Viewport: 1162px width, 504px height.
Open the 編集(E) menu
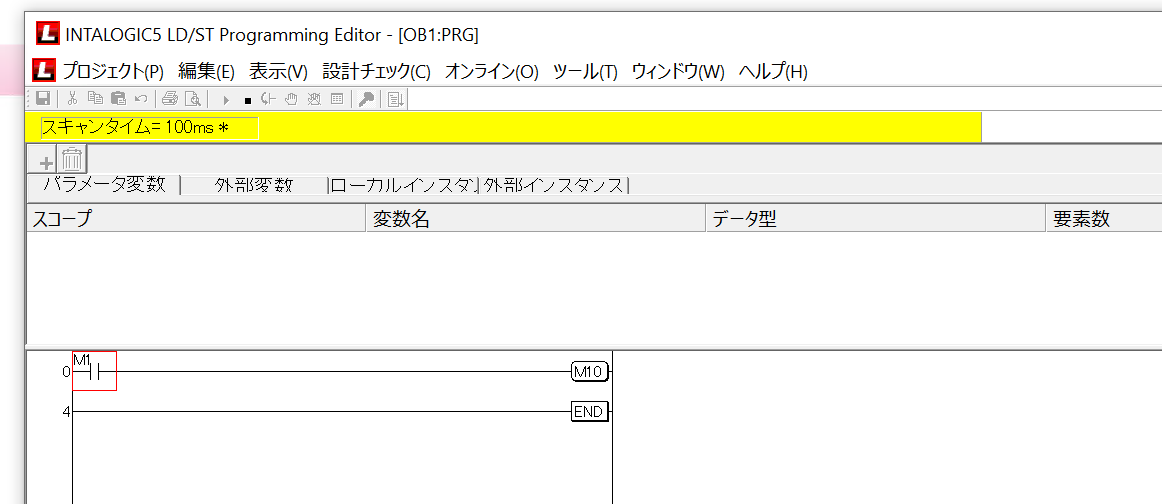coord(206,71)
